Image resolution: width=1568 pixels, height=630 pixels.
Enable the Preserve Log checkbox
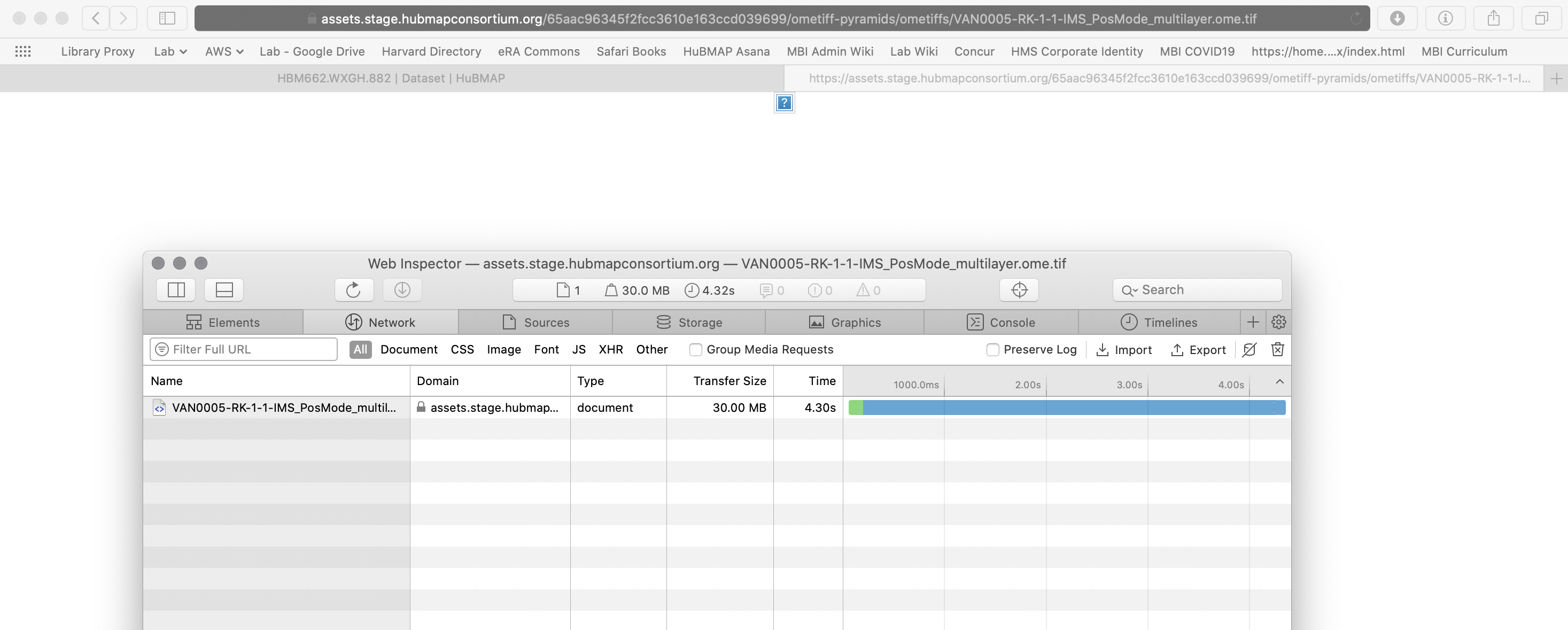pos(992,349)
